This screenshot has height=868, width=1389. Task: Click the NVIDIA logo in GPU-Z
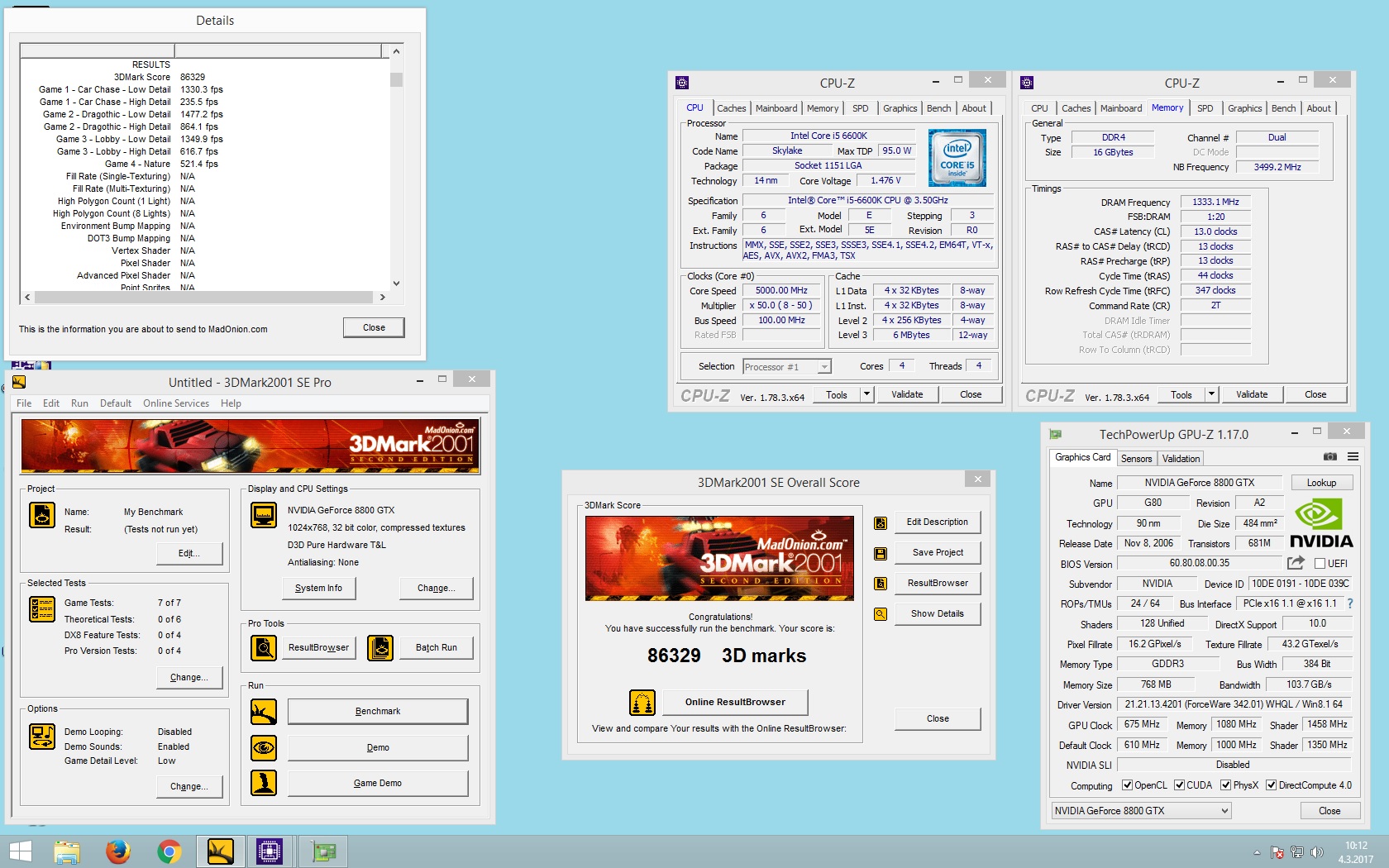(x=1321, y=523)
